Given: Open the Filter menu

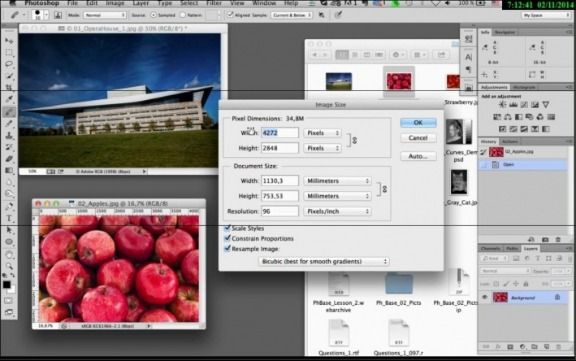Looking at the screenshot, I should coord(214,3).
